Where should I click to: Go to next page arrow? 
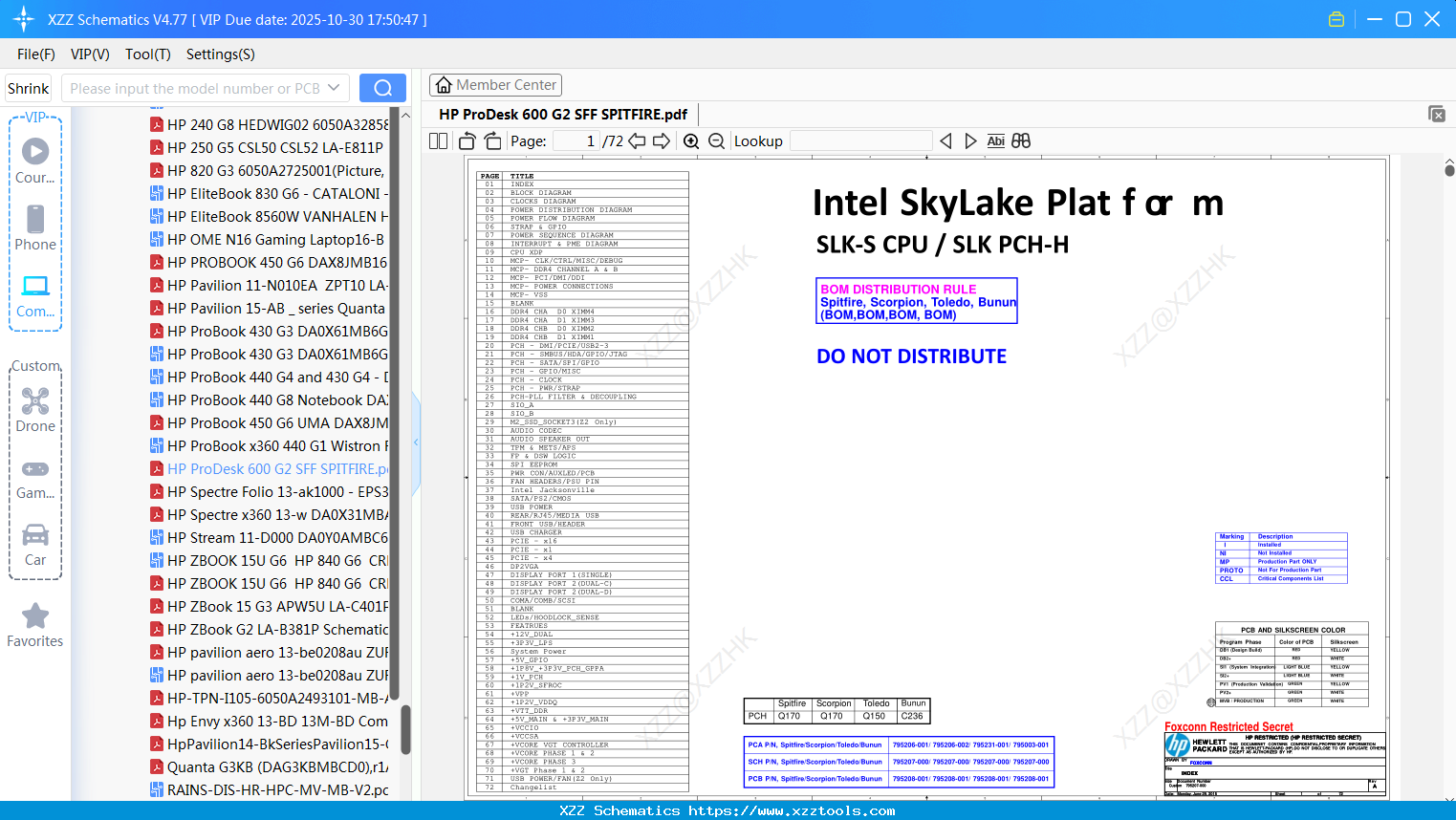[662, 140]
